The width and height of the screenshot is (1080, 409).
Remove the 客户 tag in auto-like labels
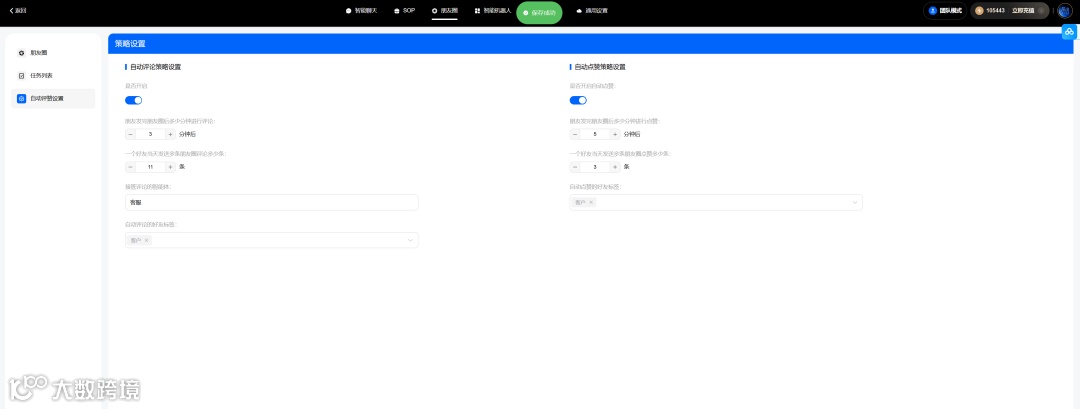click(591, 202)
